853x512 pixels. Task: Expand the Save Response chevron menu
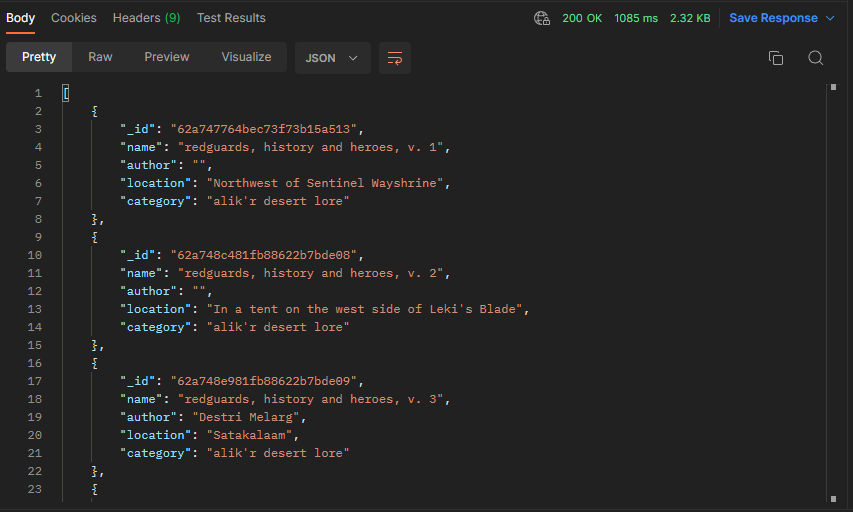[830, 18]
